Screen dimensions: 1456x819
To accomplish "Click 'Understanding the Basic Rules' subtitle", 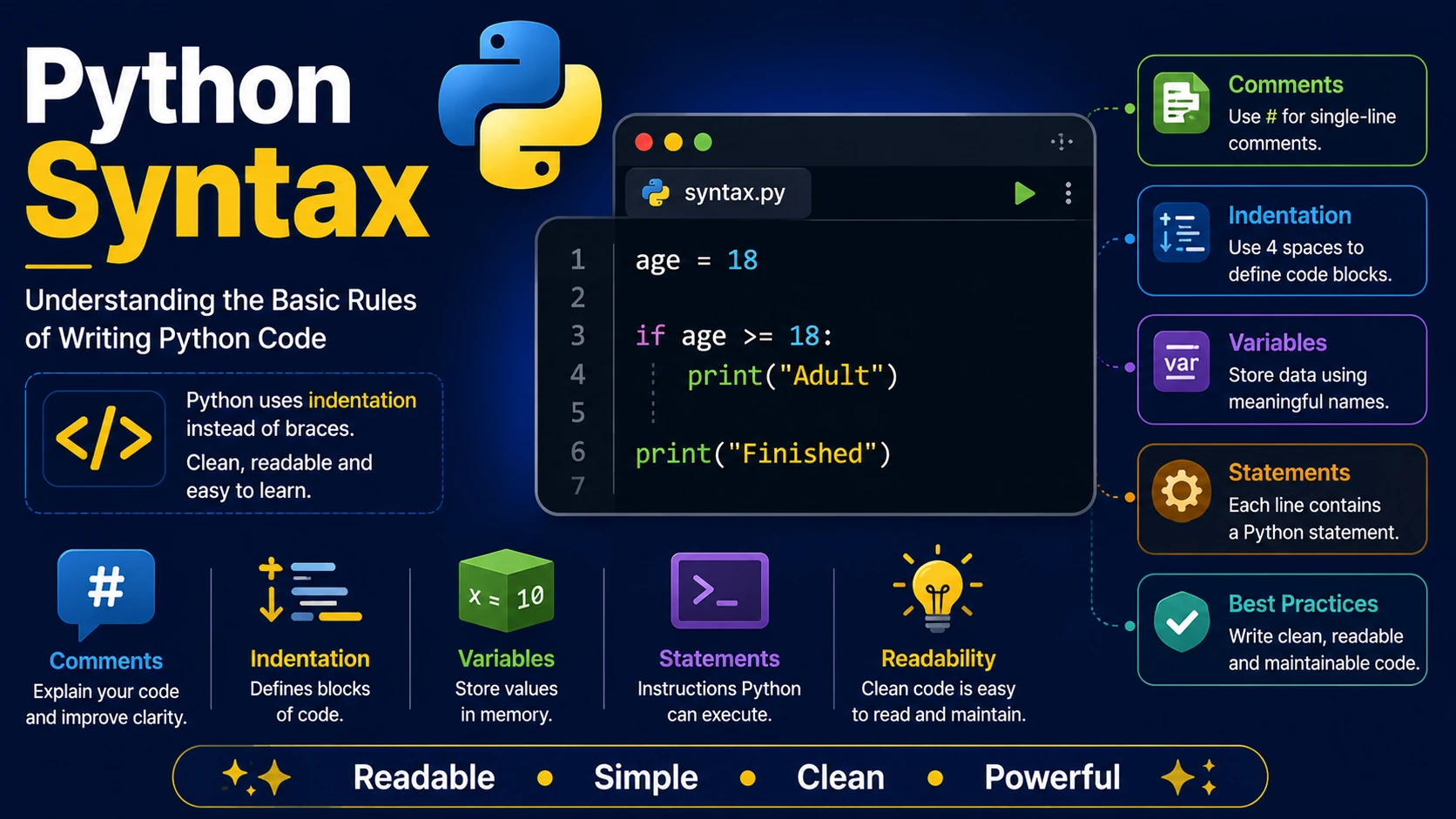I will click(x=220, y=300).
